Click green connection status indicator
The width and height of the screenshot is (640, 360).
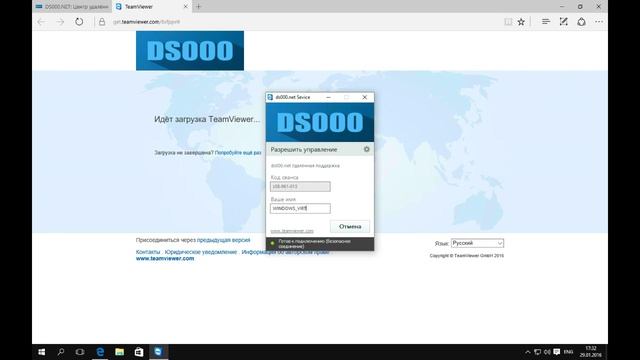(273, 243)
